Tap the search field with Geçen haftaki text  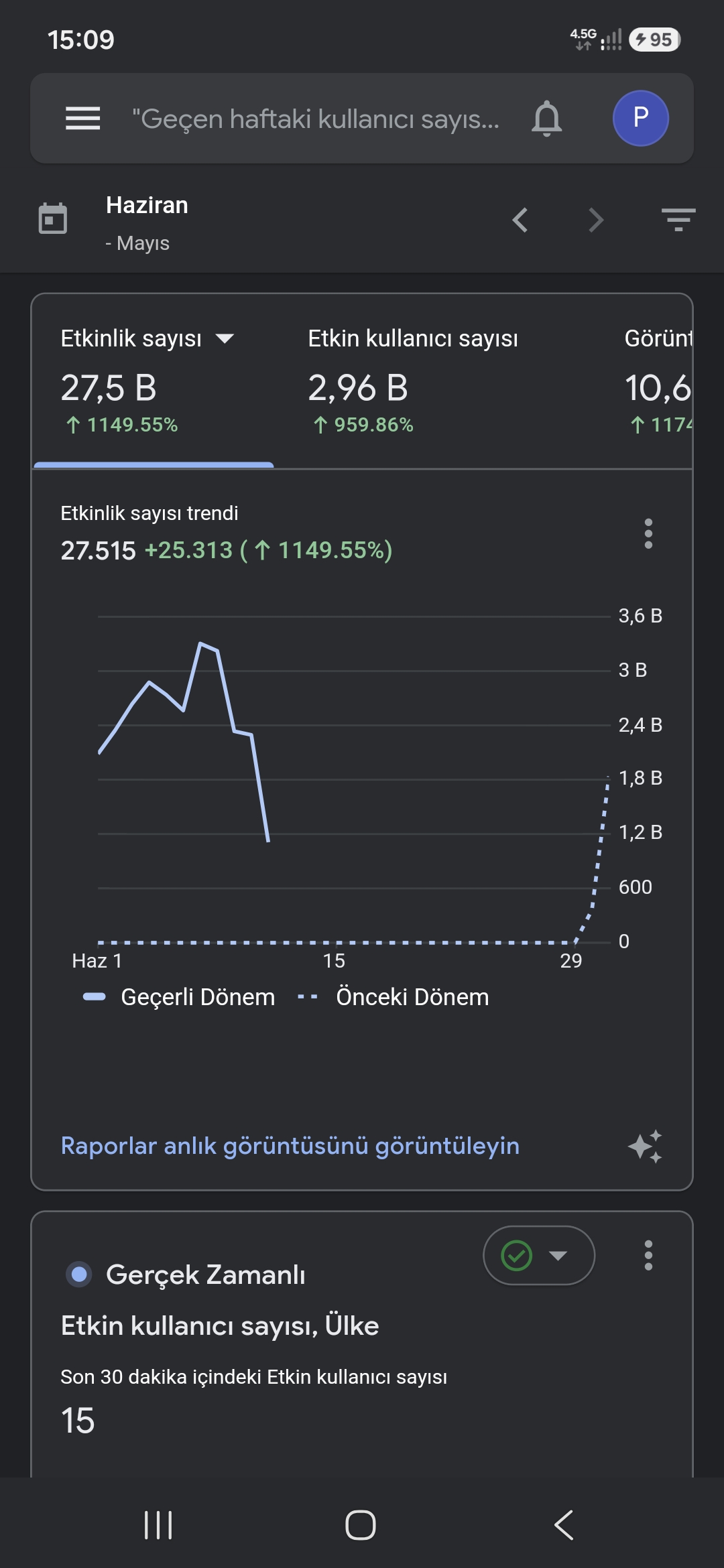(x=316, y=119)
